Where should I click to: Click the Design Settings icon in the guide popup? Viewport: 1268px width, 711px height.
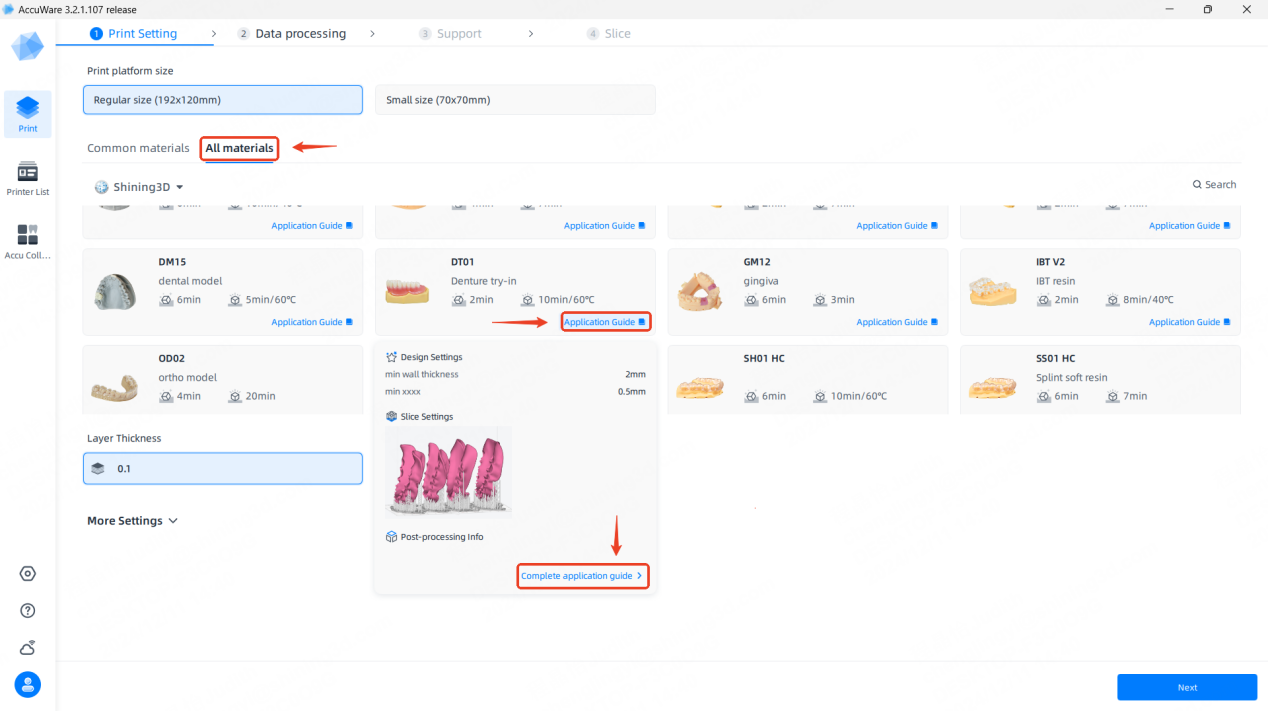coord(391,357)
